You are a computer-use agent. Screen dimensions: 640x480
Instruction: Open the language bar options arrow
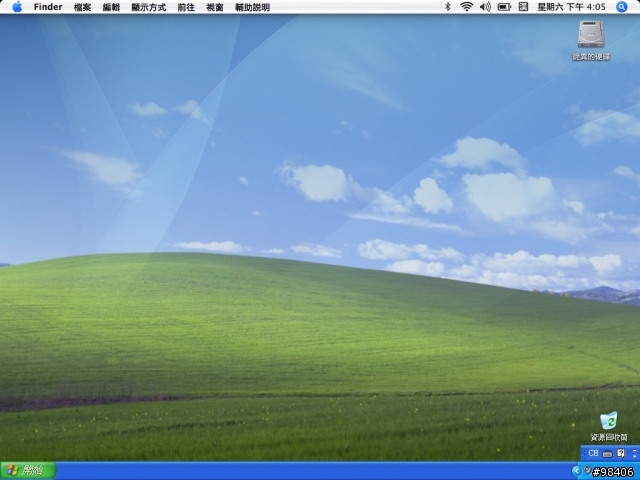coord(634,456)
